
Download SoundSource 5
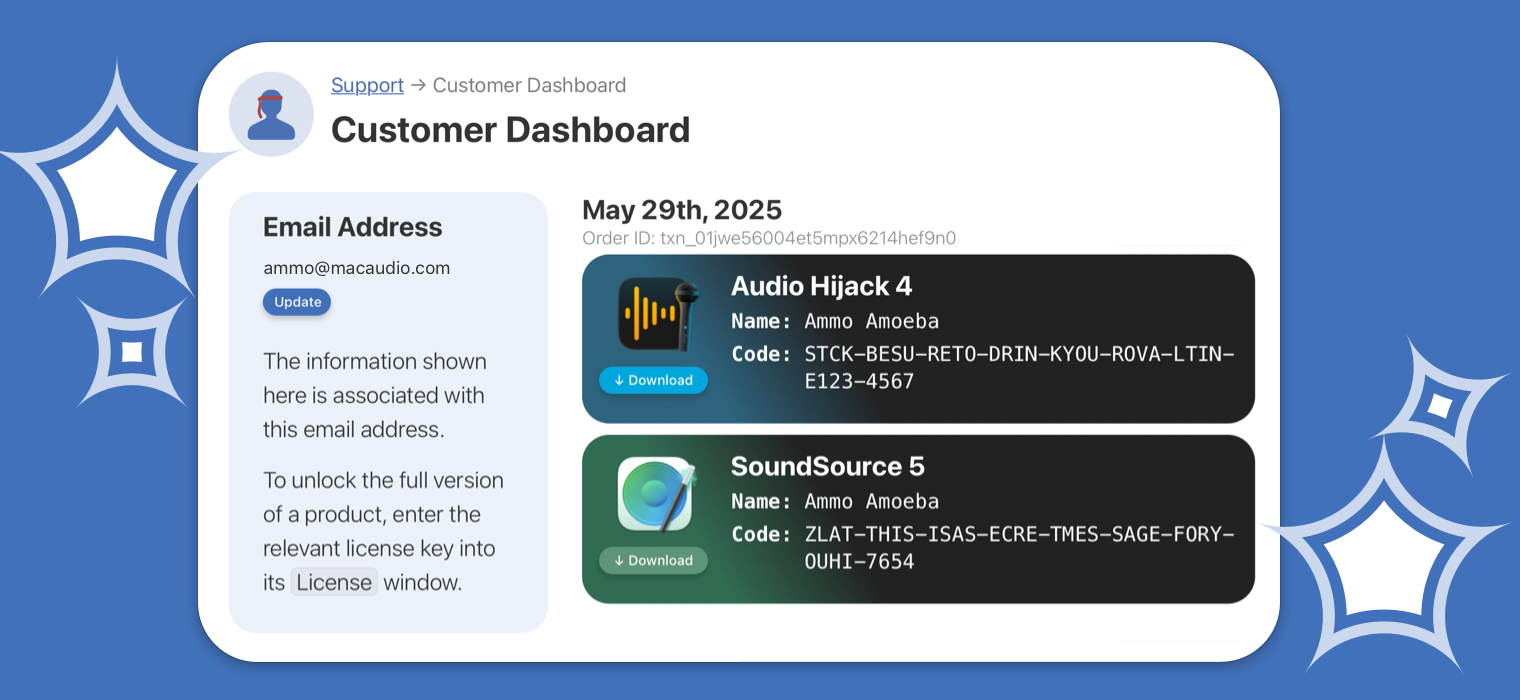tap(653, 560)
